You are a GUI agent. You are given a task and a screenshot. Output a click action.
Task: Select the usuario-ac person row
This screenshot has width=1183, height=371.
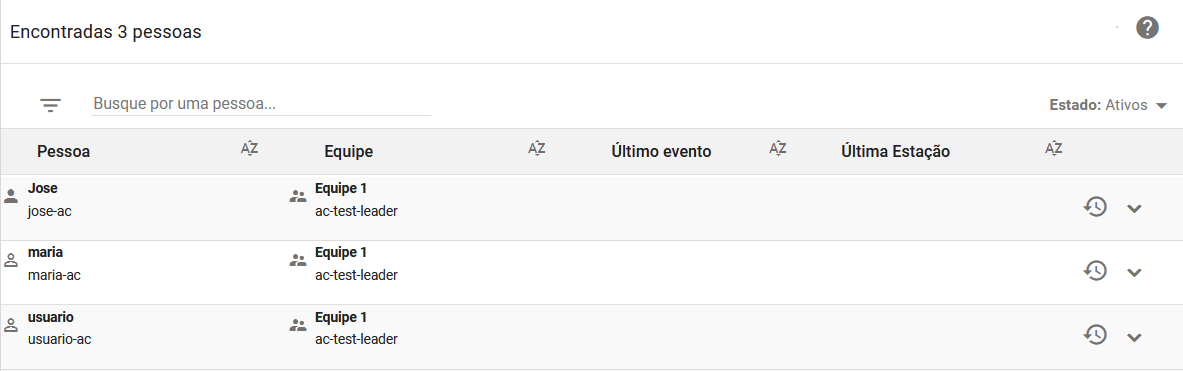click(x=592, y=336)
